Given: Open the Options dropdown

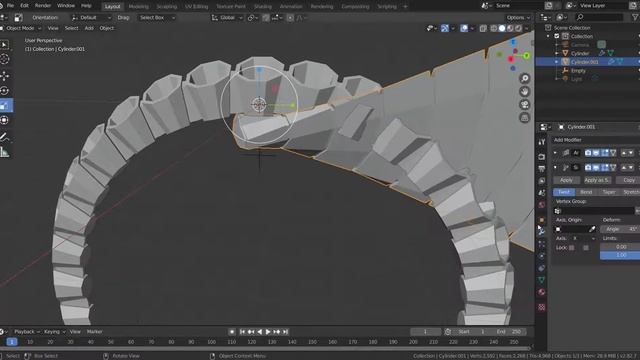Looking at the screenshot, I should point(518,18).
